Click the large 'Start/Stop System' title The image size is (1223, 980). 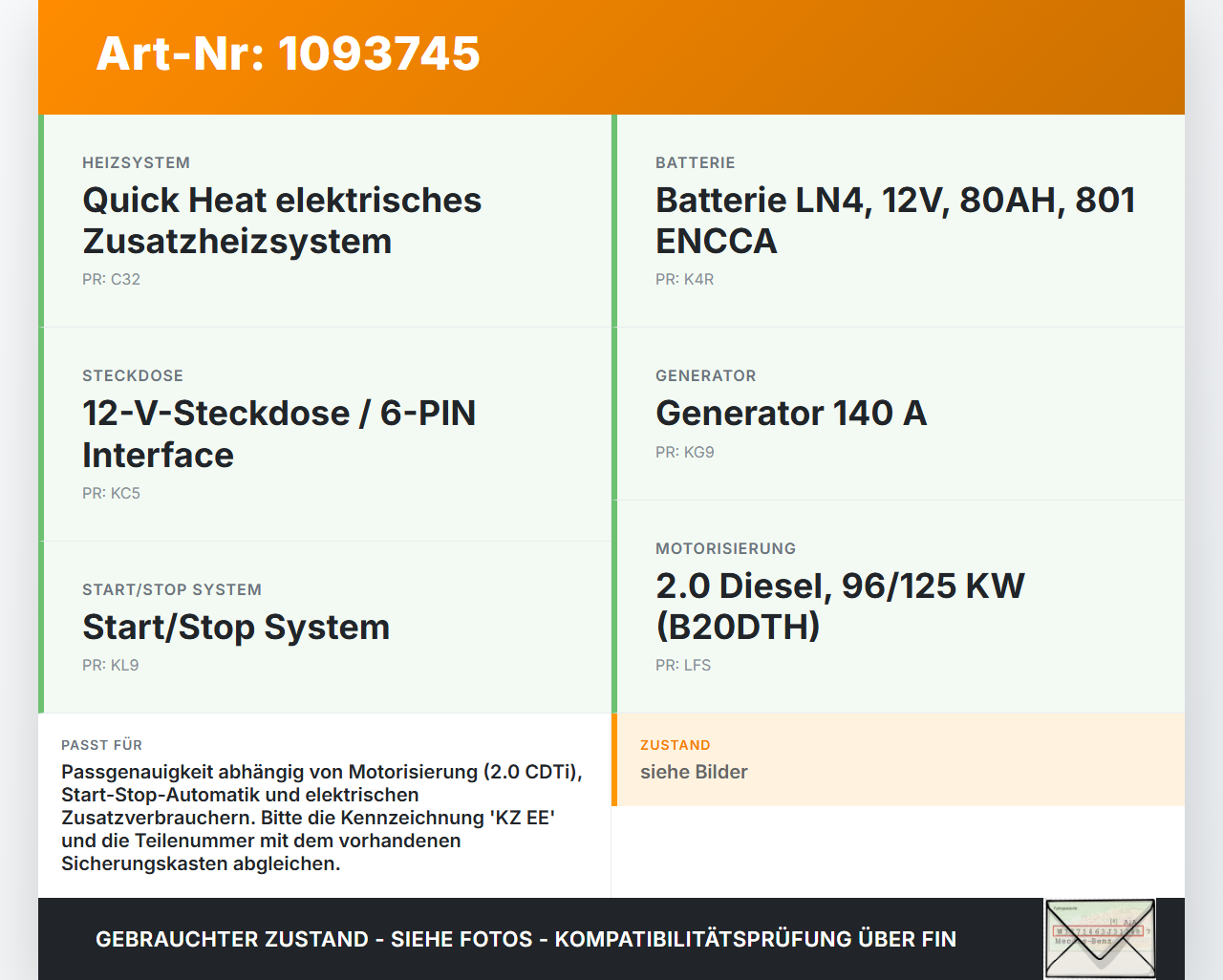coord(236,627)
